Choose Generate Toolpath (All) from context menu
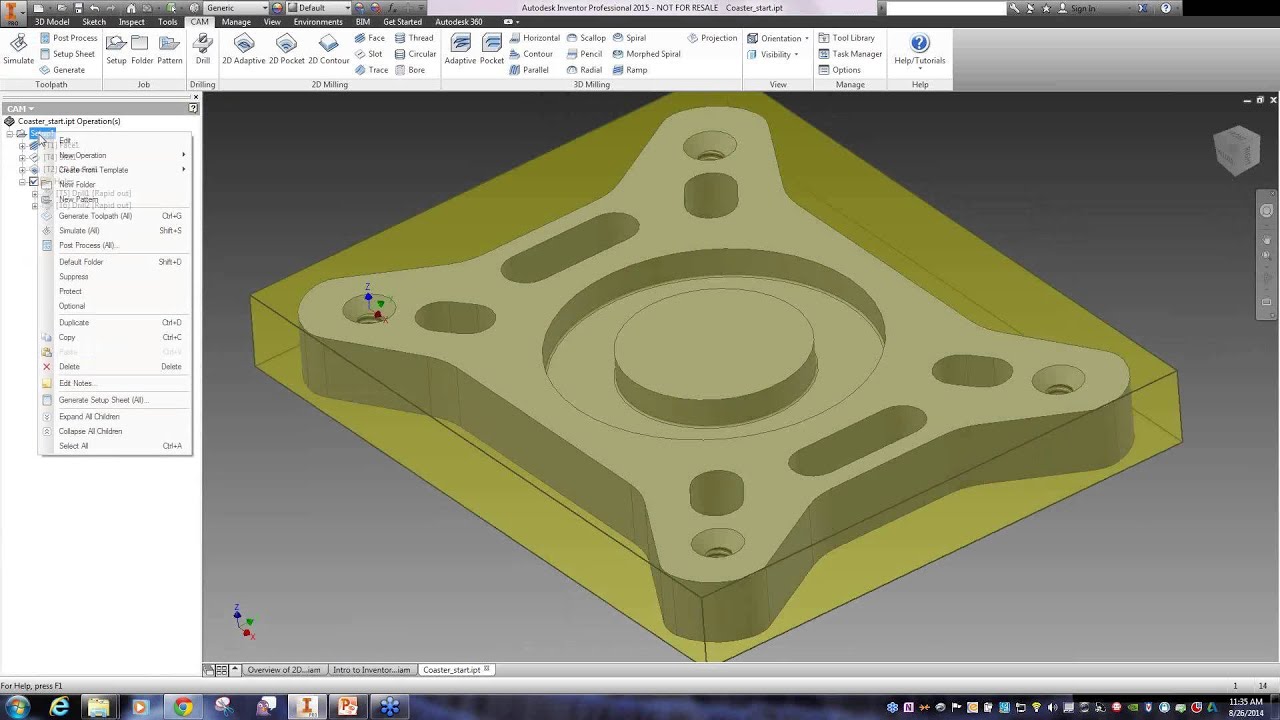The image size is (1280, 720). pos(115,216)
